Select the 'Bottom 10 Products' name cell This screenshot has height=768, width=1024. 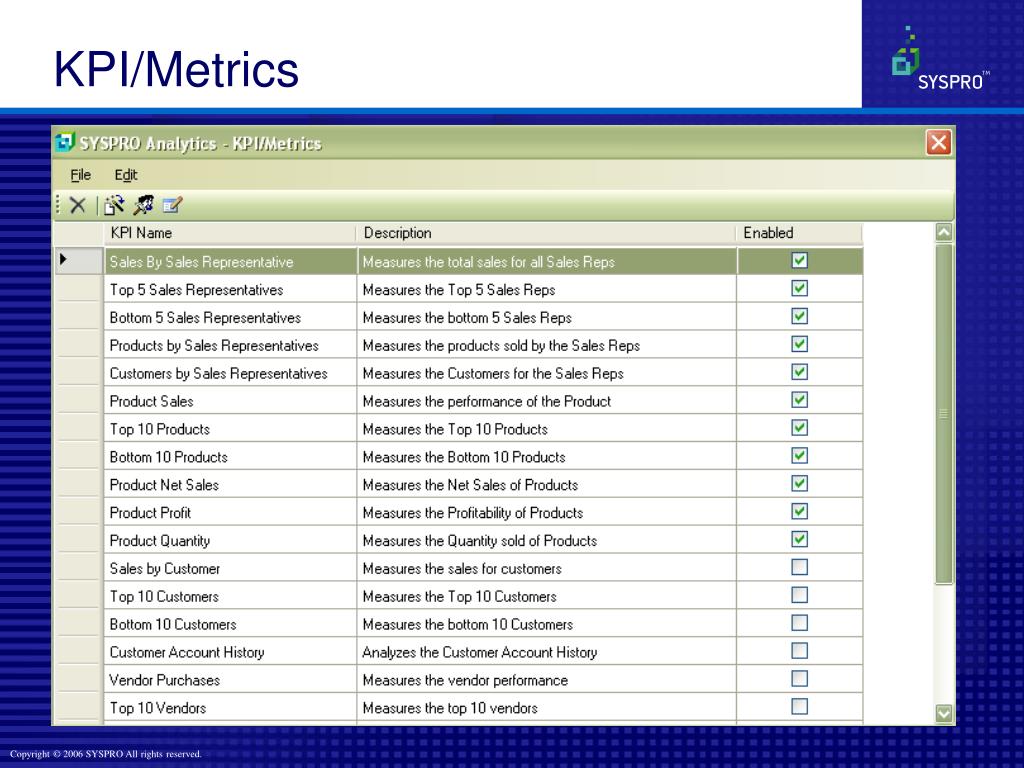231,456
